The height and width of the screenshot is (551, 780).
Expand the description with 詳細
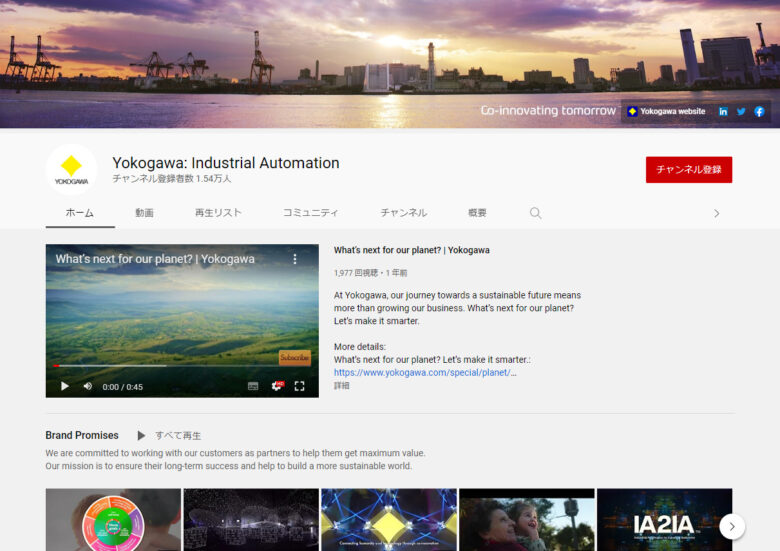click(x=341, y=385)
